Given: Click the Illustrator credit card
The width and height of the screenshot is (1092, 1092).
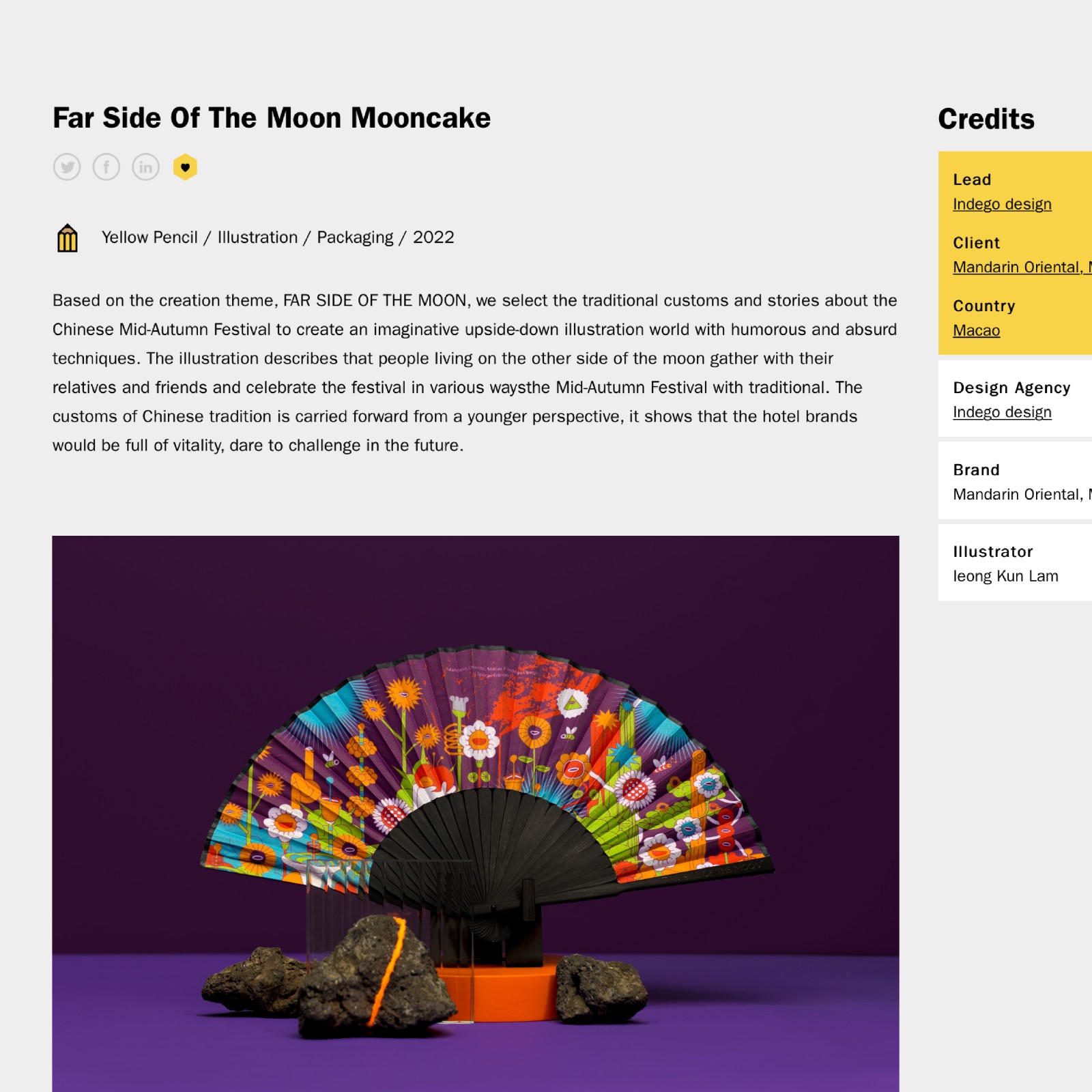Looking at the screenshot, I should 1015,562.
